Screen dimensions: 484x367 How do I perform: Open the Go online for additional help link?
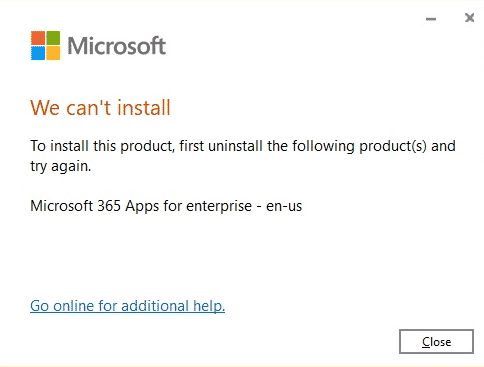(x=127, y=306)
